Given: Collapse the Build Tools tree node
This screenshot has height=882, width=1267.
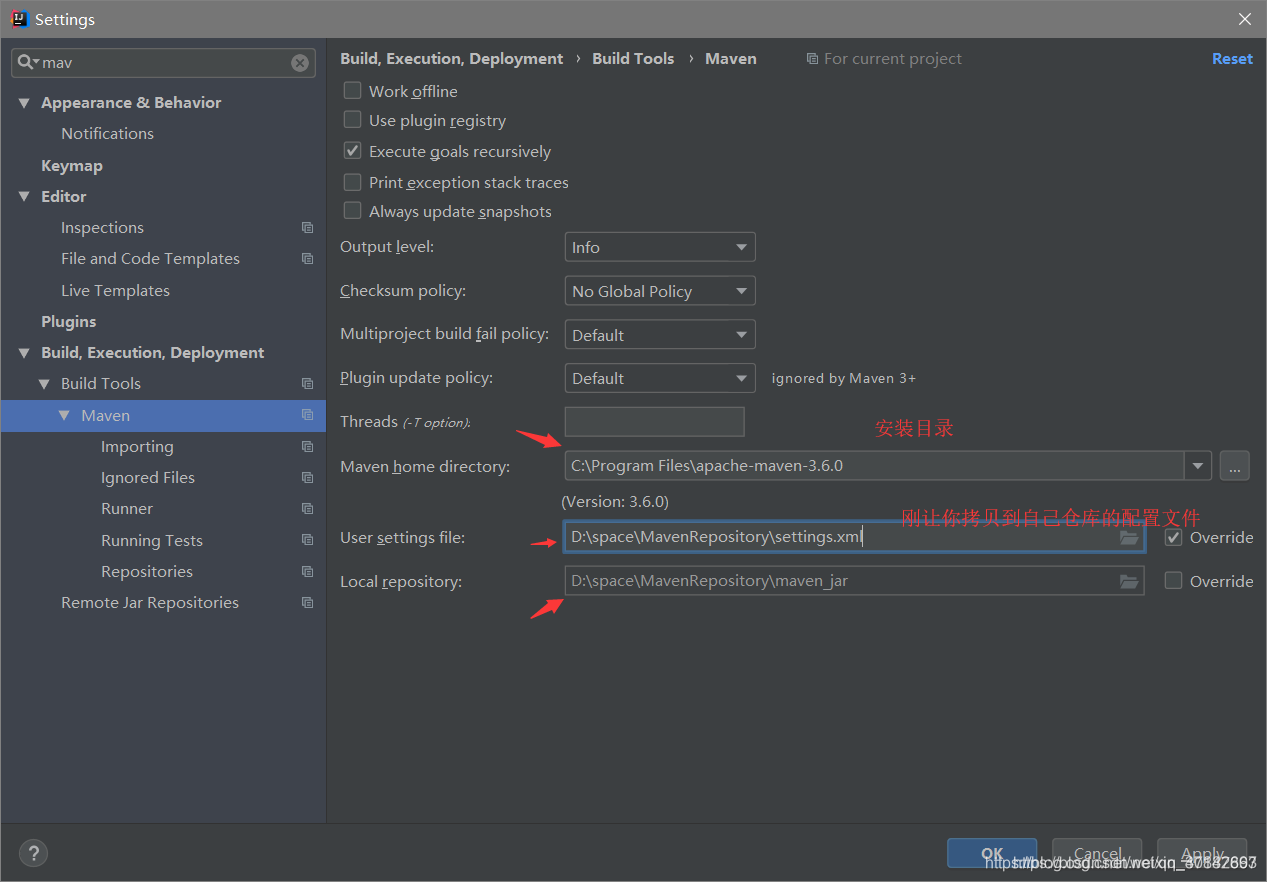Looking at the screenshot, I should coord(44,384).
